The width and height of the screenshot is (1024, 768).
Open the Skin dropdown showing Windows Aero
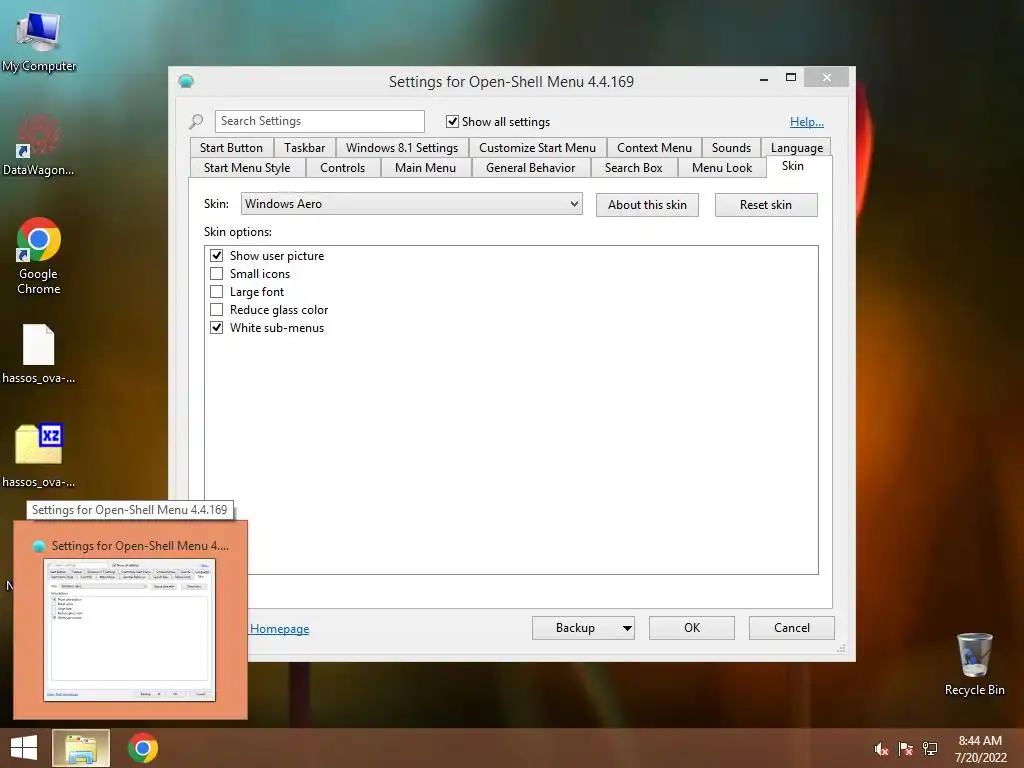pyautogui.click(x=411, y=204)
